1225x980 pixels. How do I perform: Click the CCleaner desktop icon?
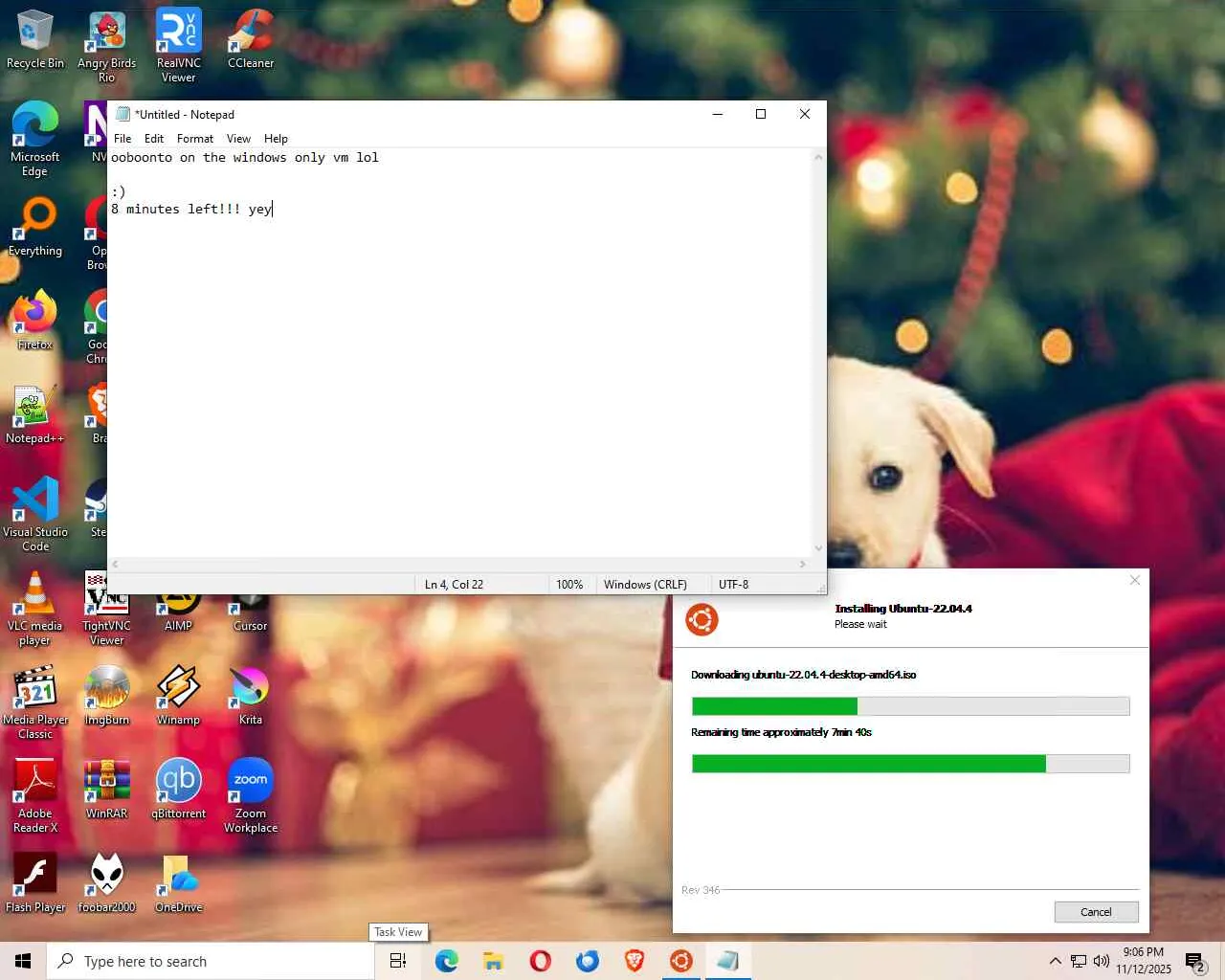(x=251, y=39)
